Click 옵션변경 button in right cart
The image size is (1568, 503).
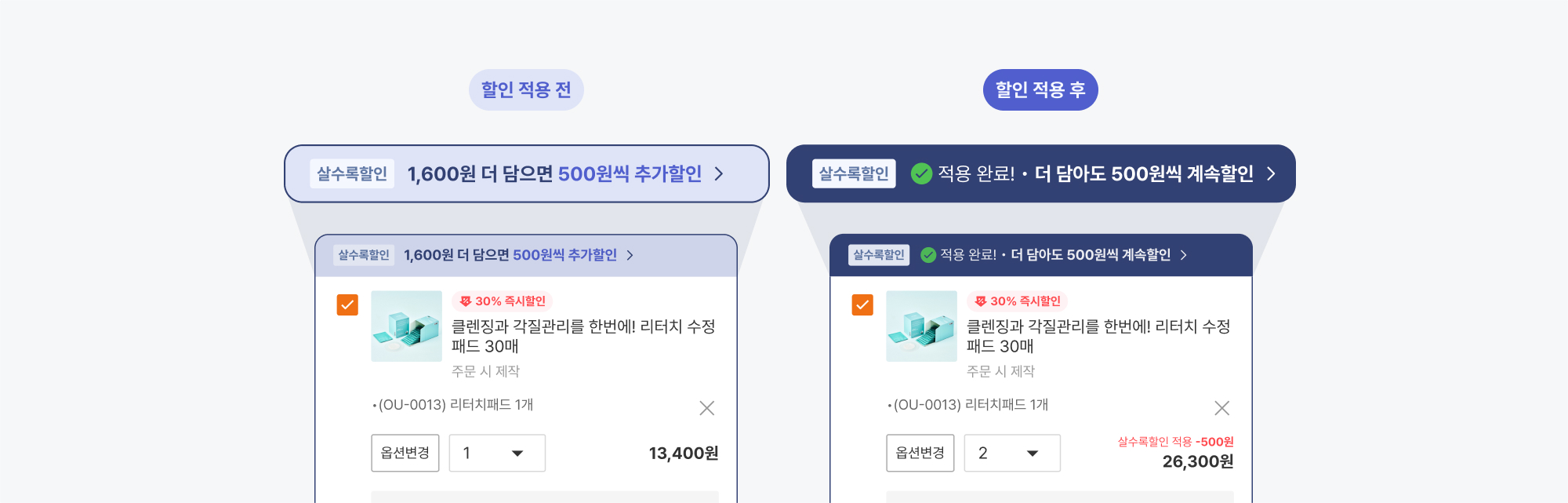coord(920,453)
